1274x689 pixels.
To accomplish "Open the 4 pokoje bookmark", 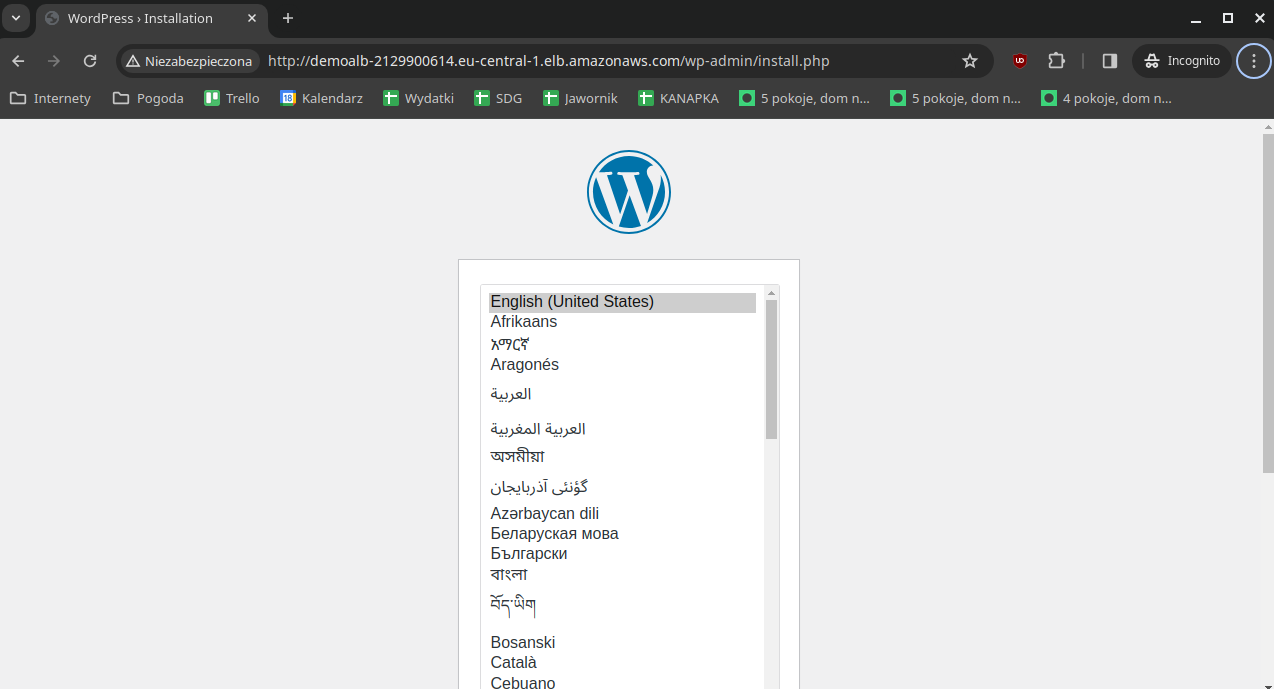I will coord(1106,98).
